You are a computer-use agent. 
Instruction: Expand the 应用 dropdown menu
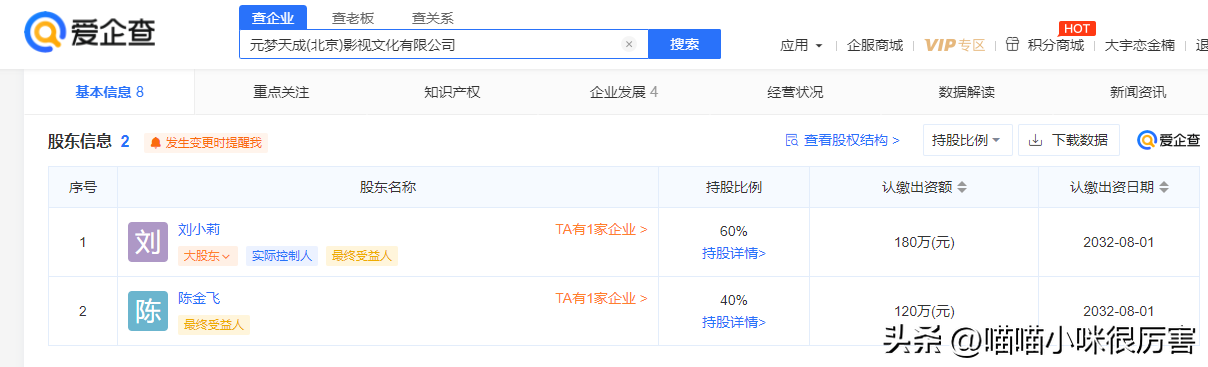tap(802, 45)
